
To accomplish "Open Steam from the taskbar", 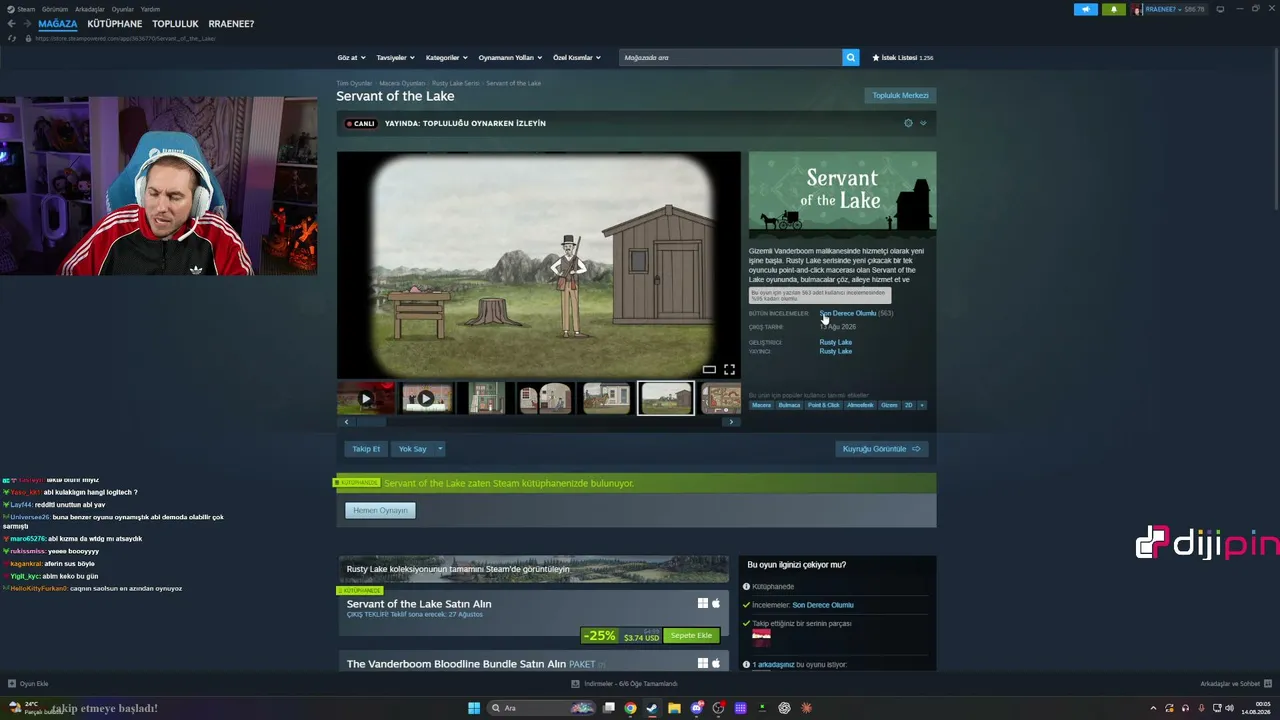I will click(652, 708).
